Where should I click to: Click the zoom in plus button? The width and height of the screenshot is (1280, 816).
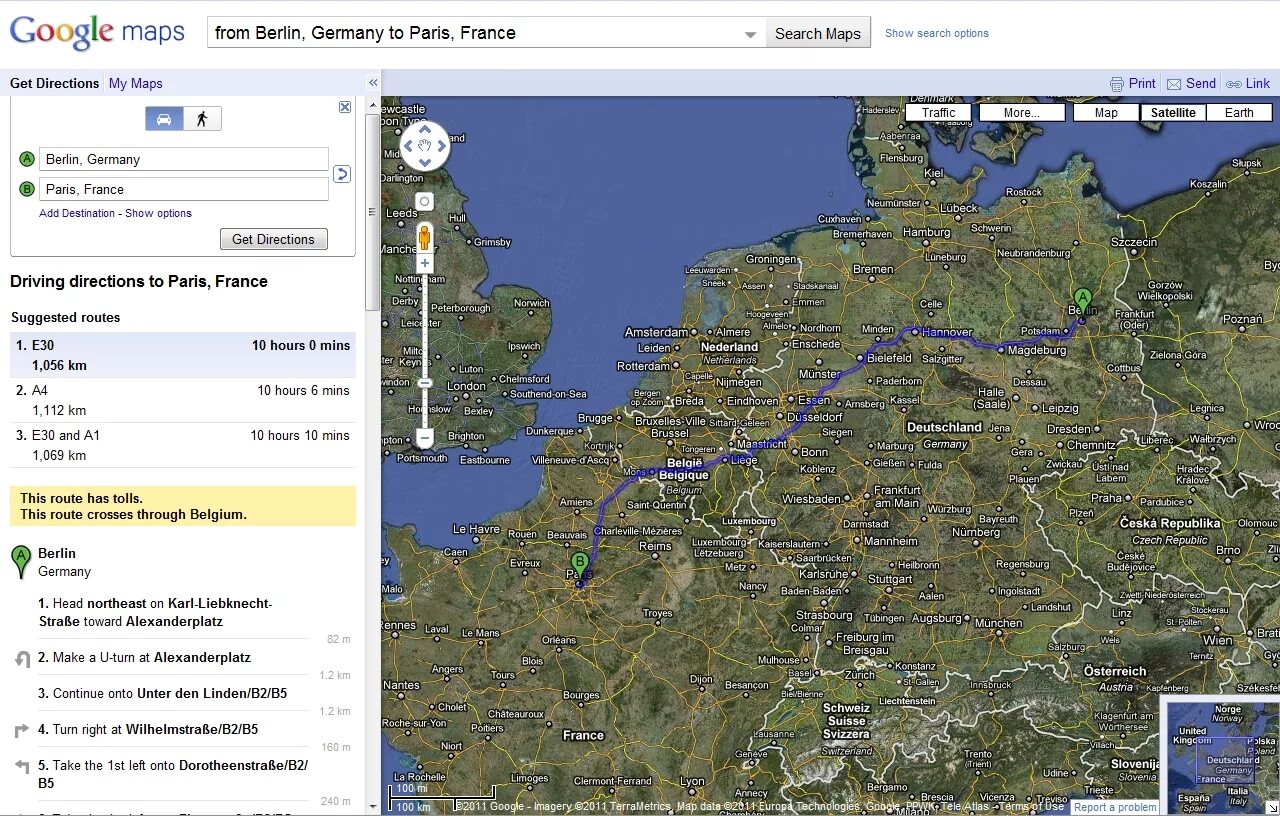pyautogui.click(x=425, y=263)
